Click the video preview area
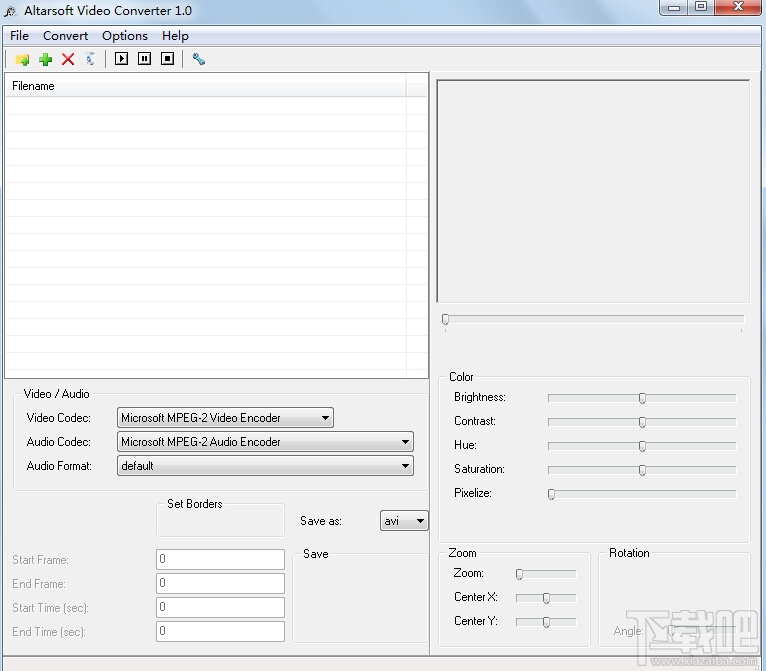This screenshot has width=766, height=671. click(593, 191)
